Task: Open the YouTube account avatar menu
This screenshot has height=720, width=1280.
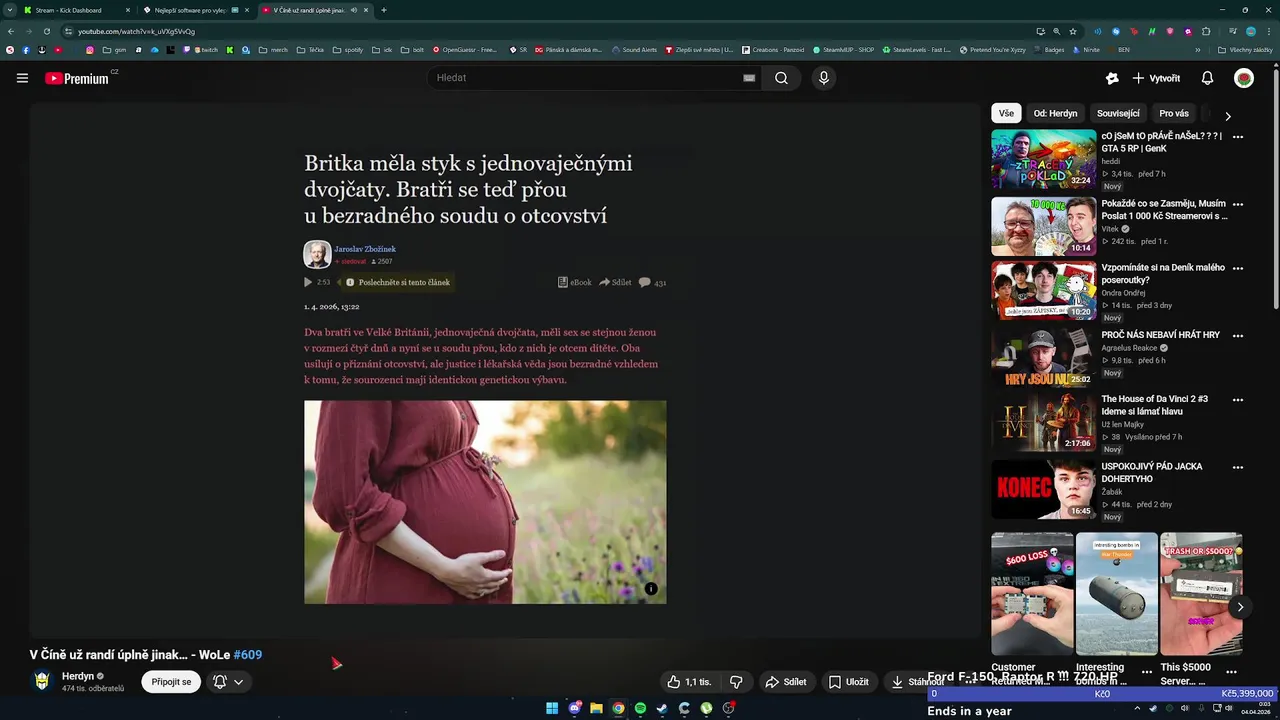Action: click(1244, 78)
